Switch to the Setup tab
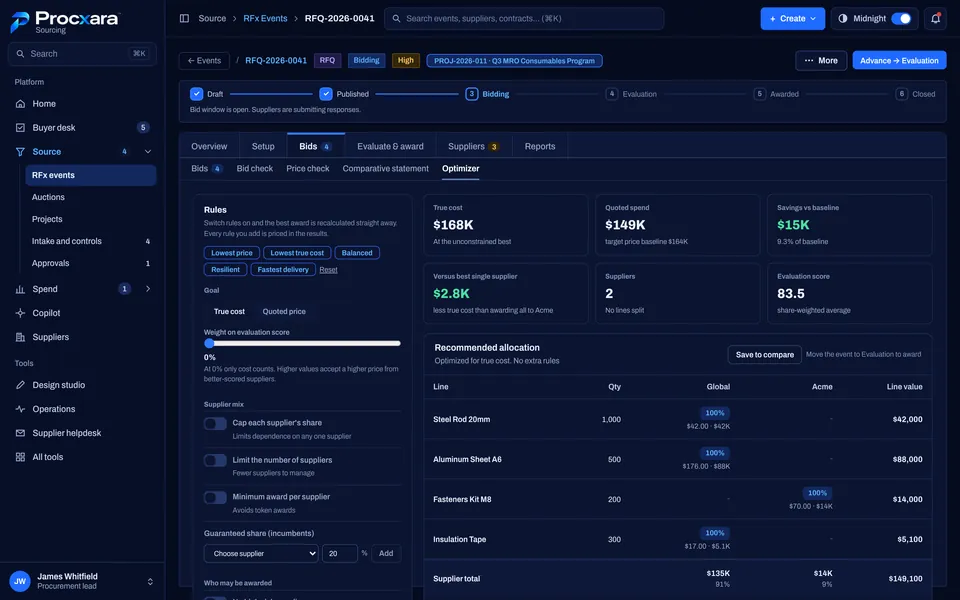Screen dimensions: 960x600 click(263, 146)
